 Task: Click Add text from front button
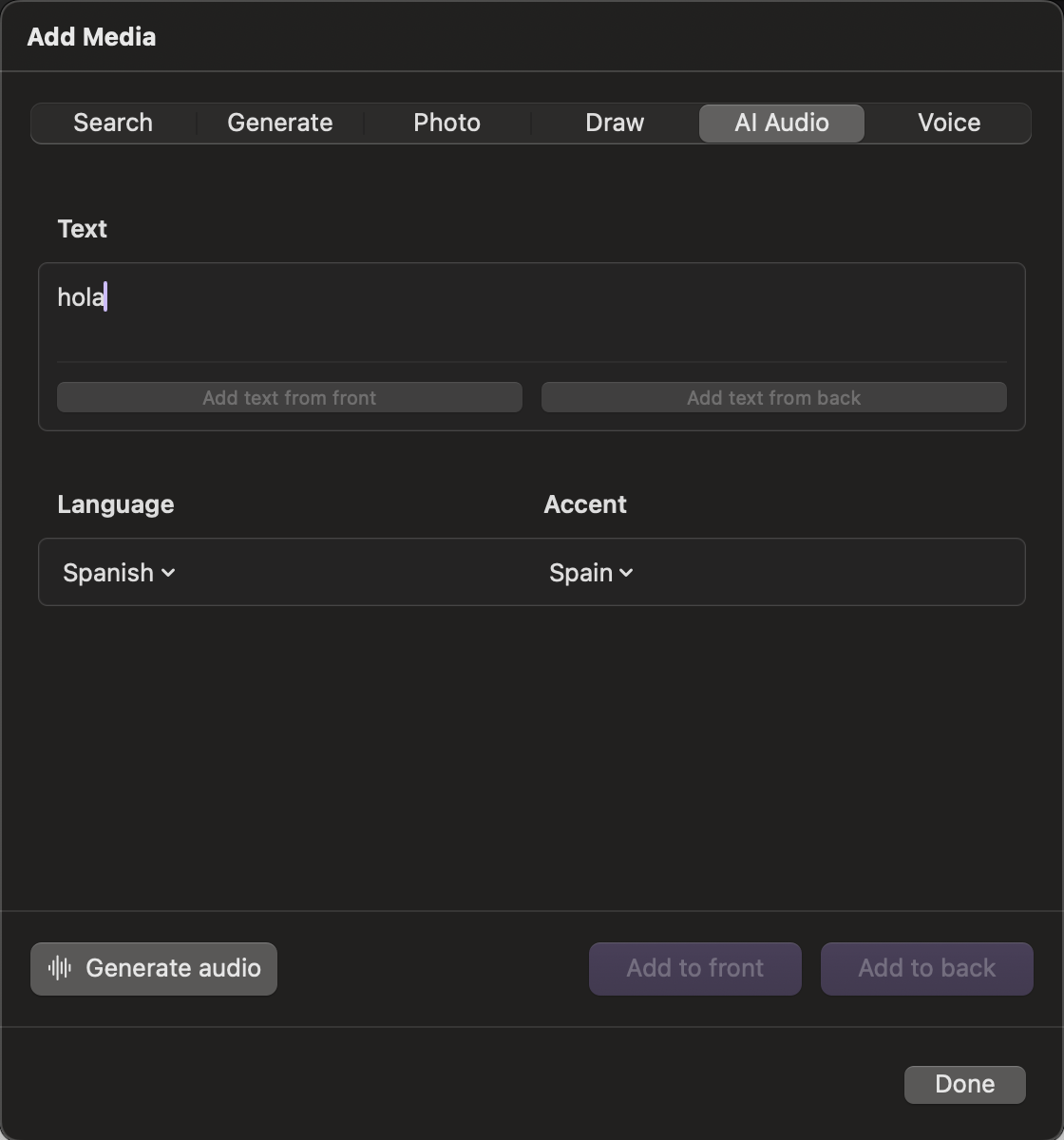point(290,397)
